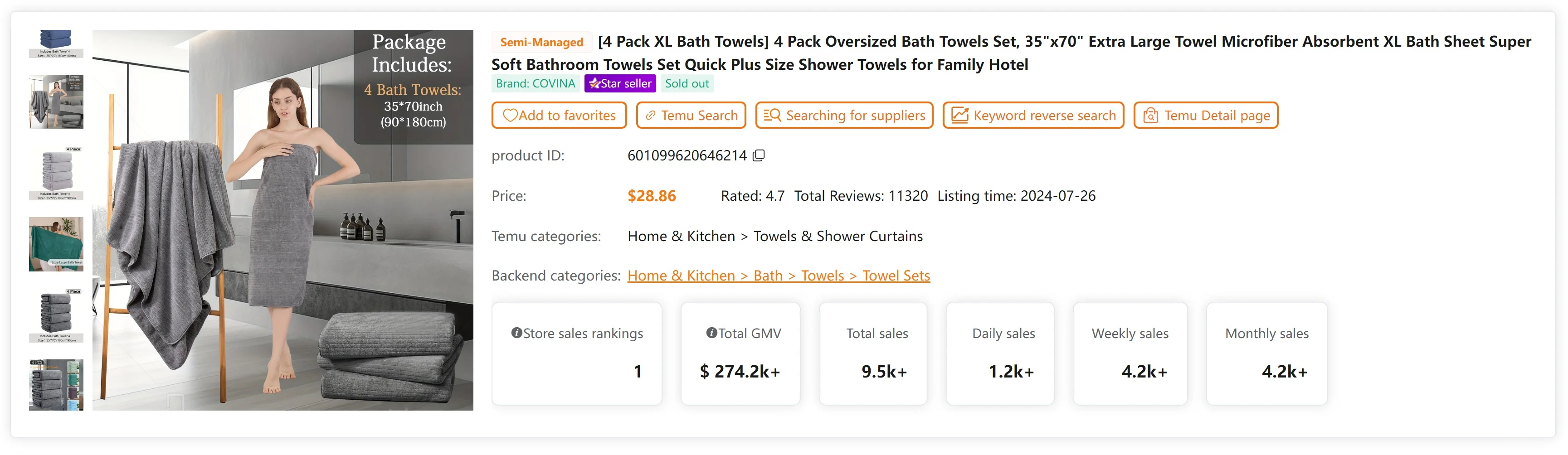This screenshot has height=455, width=1568.
Task: Click info icon beside Store sales rankings
Action: click(516, 333)
